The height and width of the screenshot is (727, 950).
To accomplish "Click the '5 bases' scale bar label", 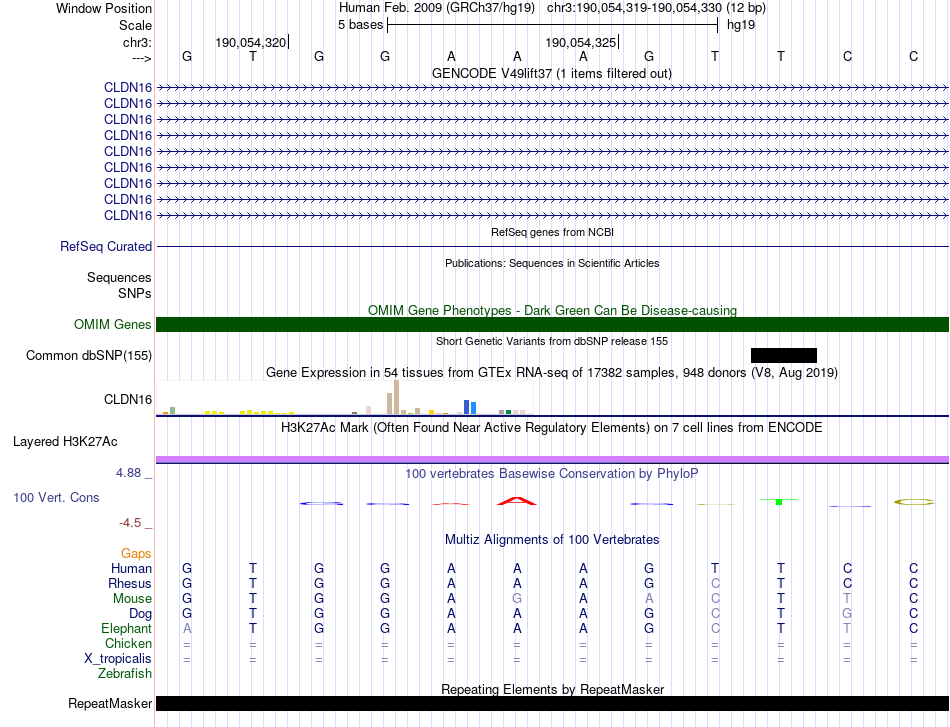I will pyautogui.click(x=360, y=25).
